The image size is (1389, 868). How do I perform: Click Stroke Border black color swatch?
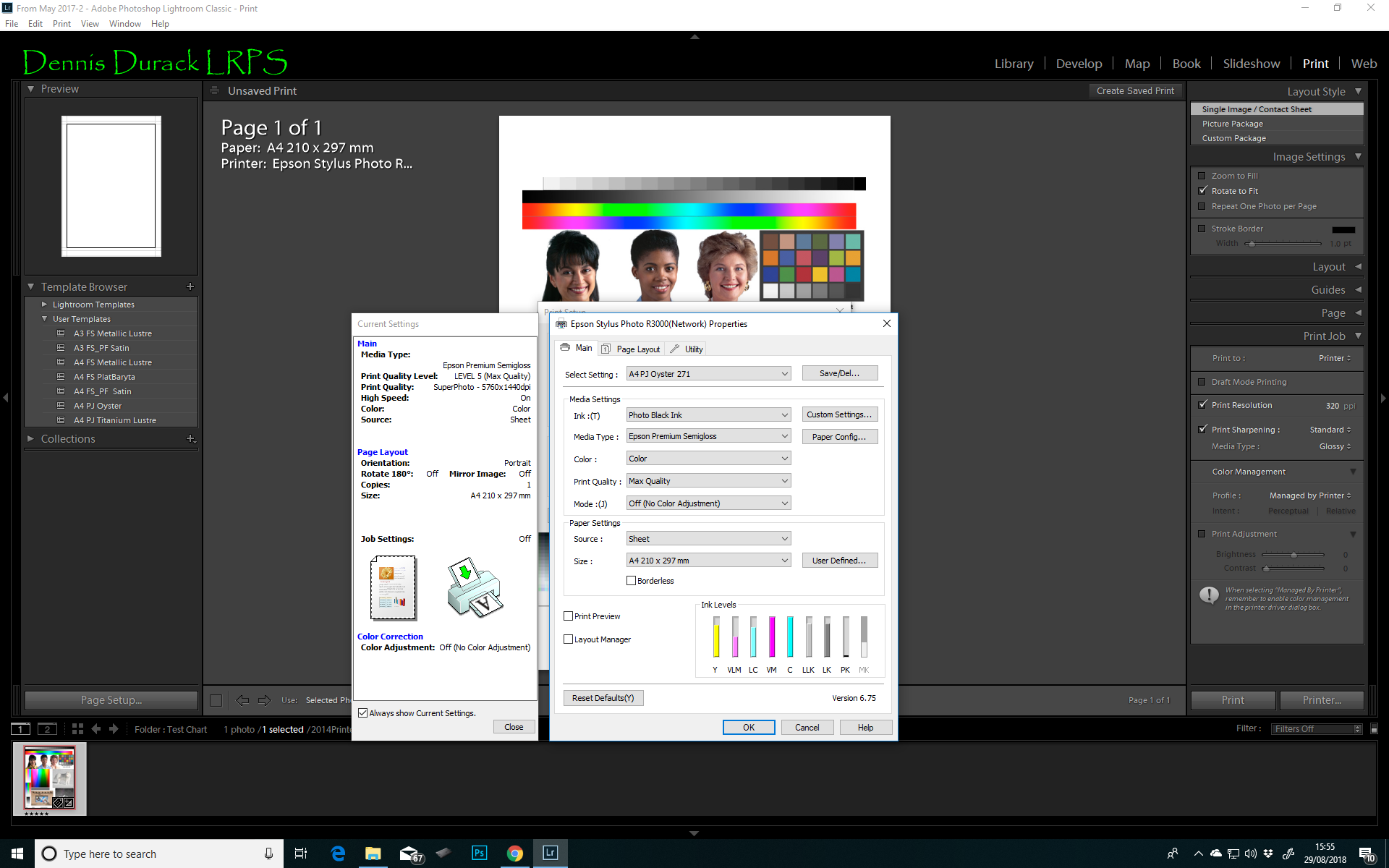click(1343, 229)
